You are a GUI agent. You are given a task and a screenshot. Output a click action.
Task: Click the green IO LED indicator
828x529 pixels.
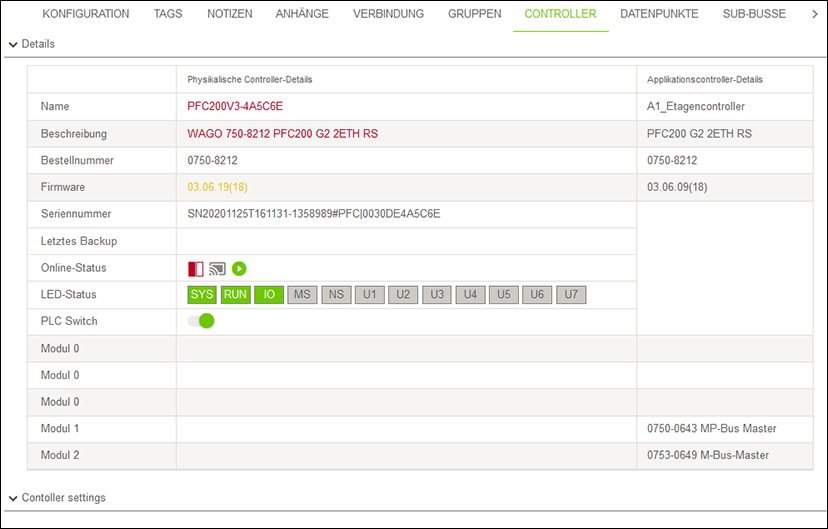[x=269, y=295]
